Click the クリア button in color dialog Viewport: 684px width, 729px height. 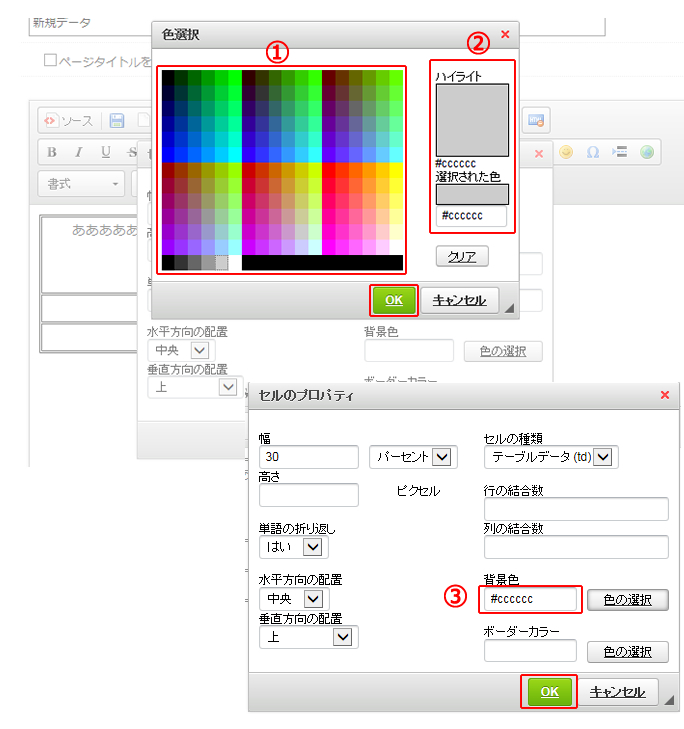462,256
